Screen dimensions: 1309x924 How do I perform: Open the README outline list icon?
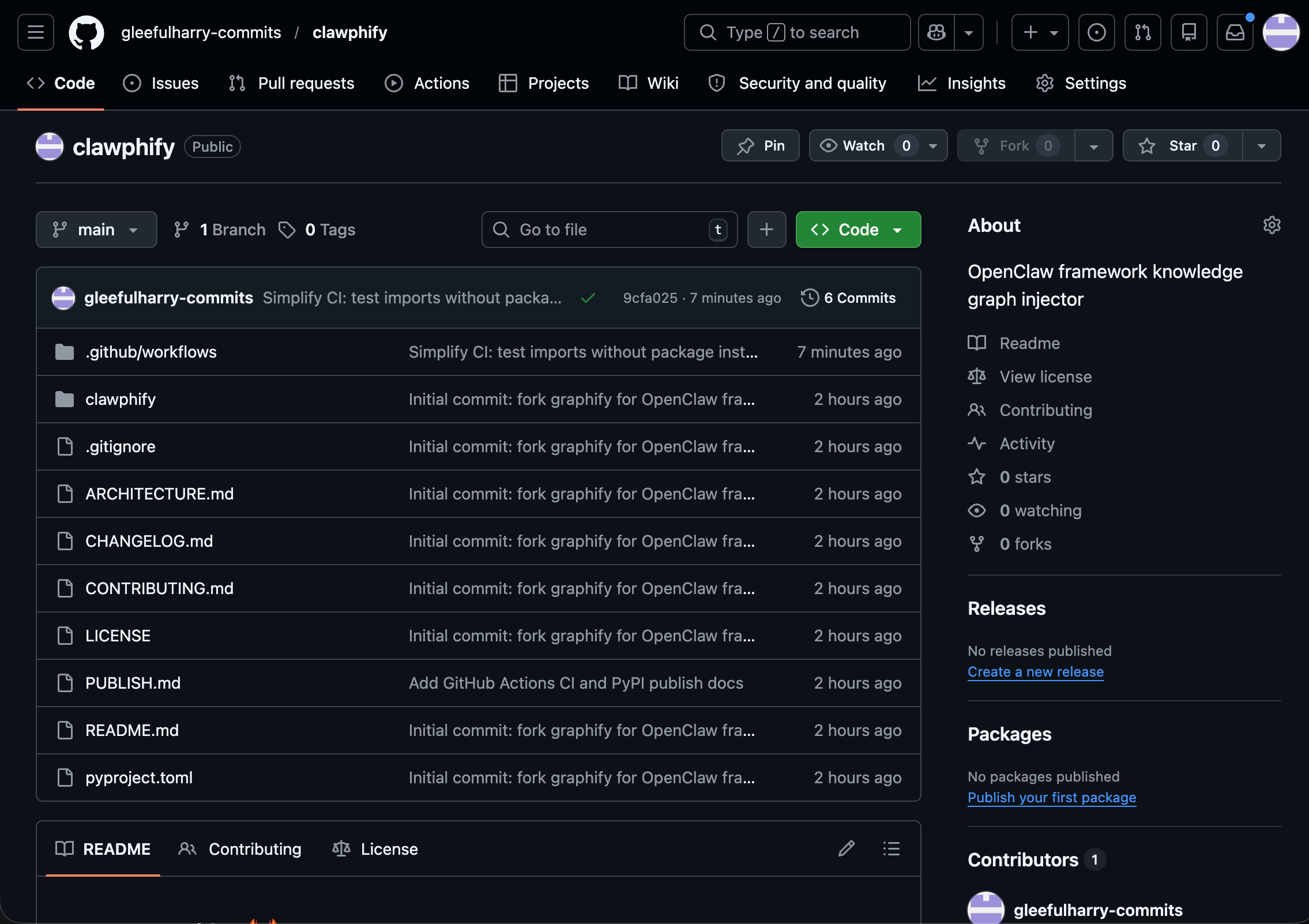891,848
